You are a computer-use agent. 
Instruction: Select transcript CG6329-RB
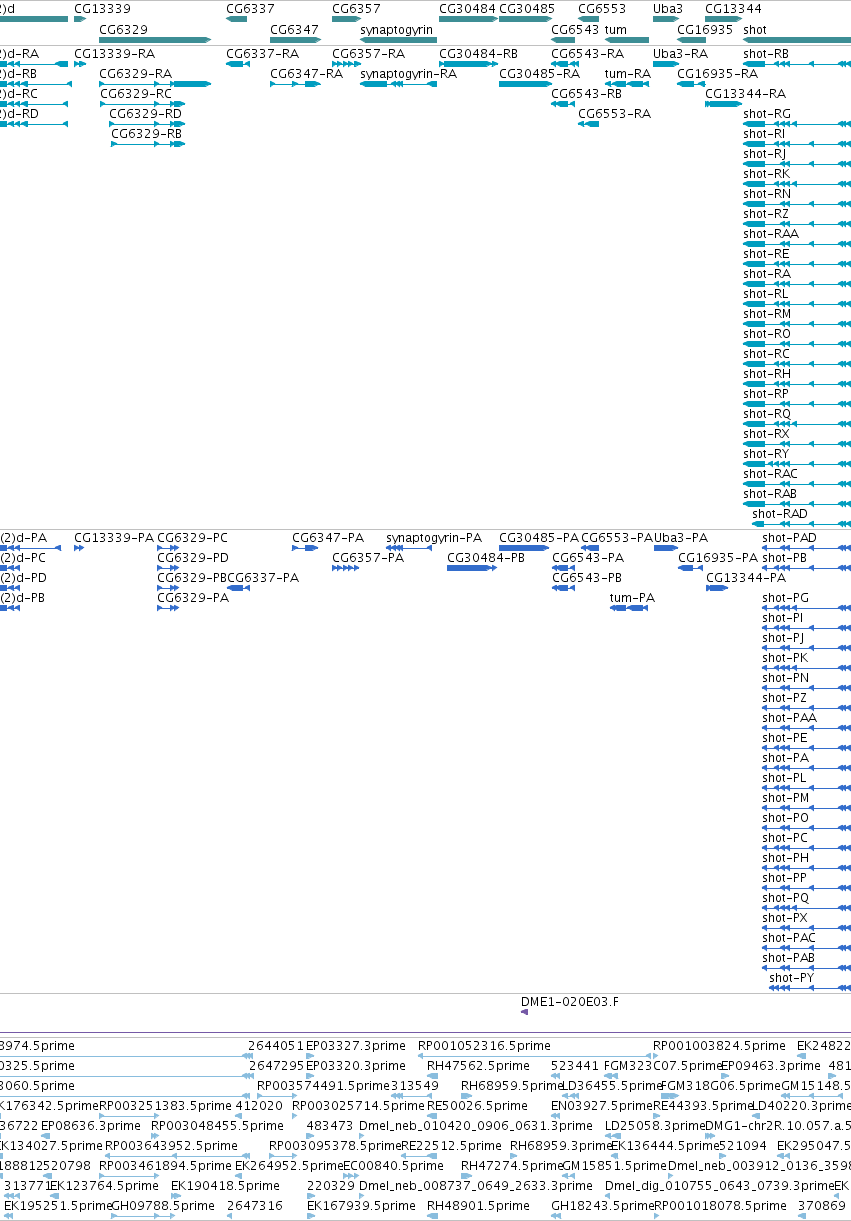146,134
